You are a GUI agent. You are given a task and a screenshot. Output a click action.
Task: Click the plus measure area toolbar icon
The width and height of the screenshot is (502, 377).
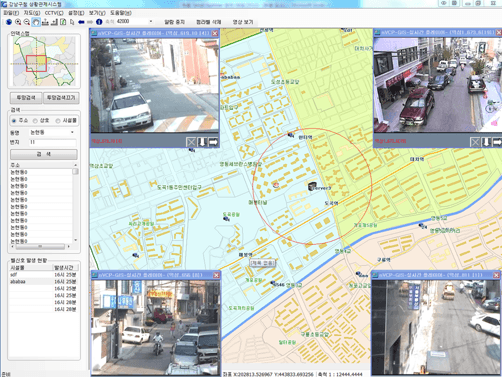tap(54, 22)
